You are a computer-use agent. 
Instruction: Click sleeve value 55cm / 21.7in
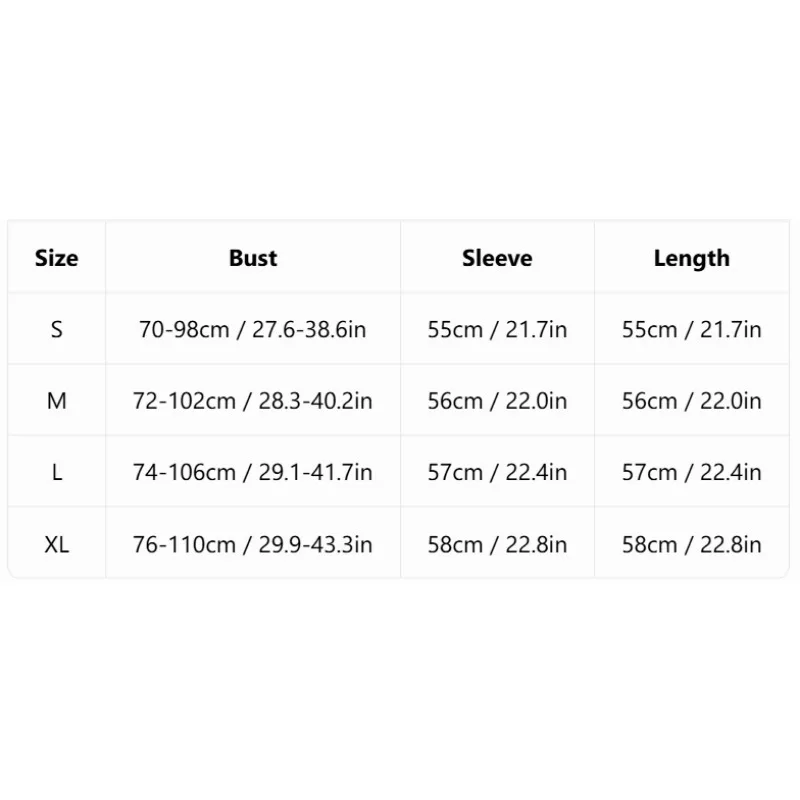tap(497, 330)
